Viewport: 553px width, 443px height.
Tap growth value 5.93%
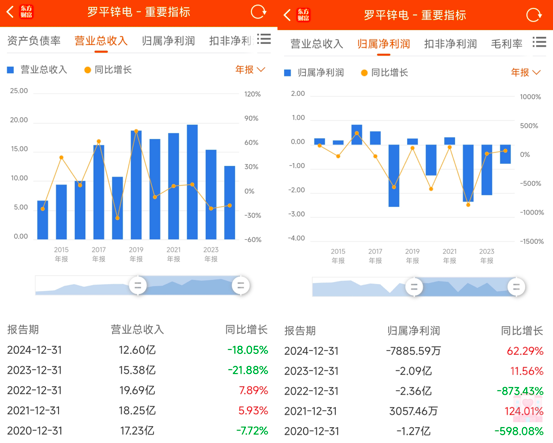coord(253,410)
